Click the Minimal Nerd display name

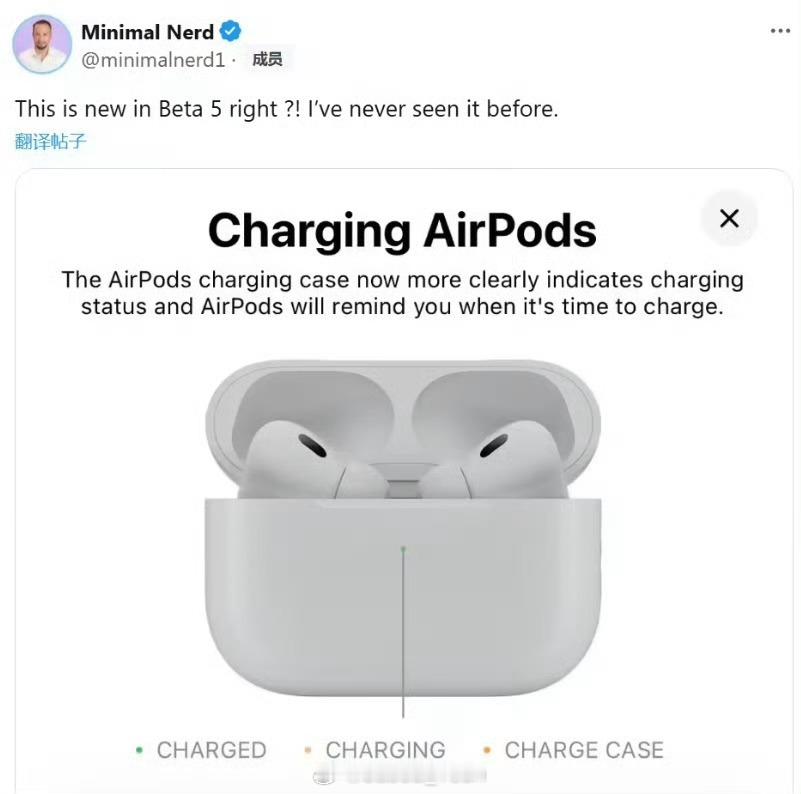148,32
